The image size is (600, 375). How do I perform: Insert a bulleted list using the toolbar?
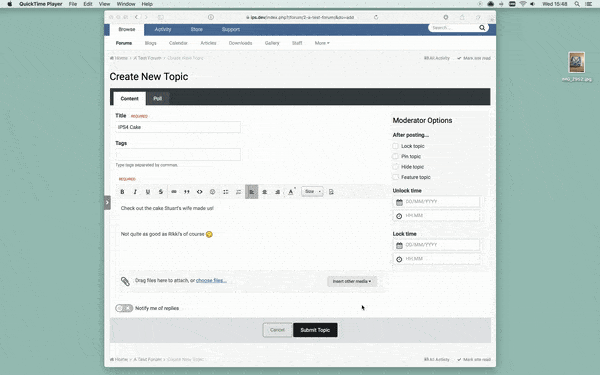226,192
